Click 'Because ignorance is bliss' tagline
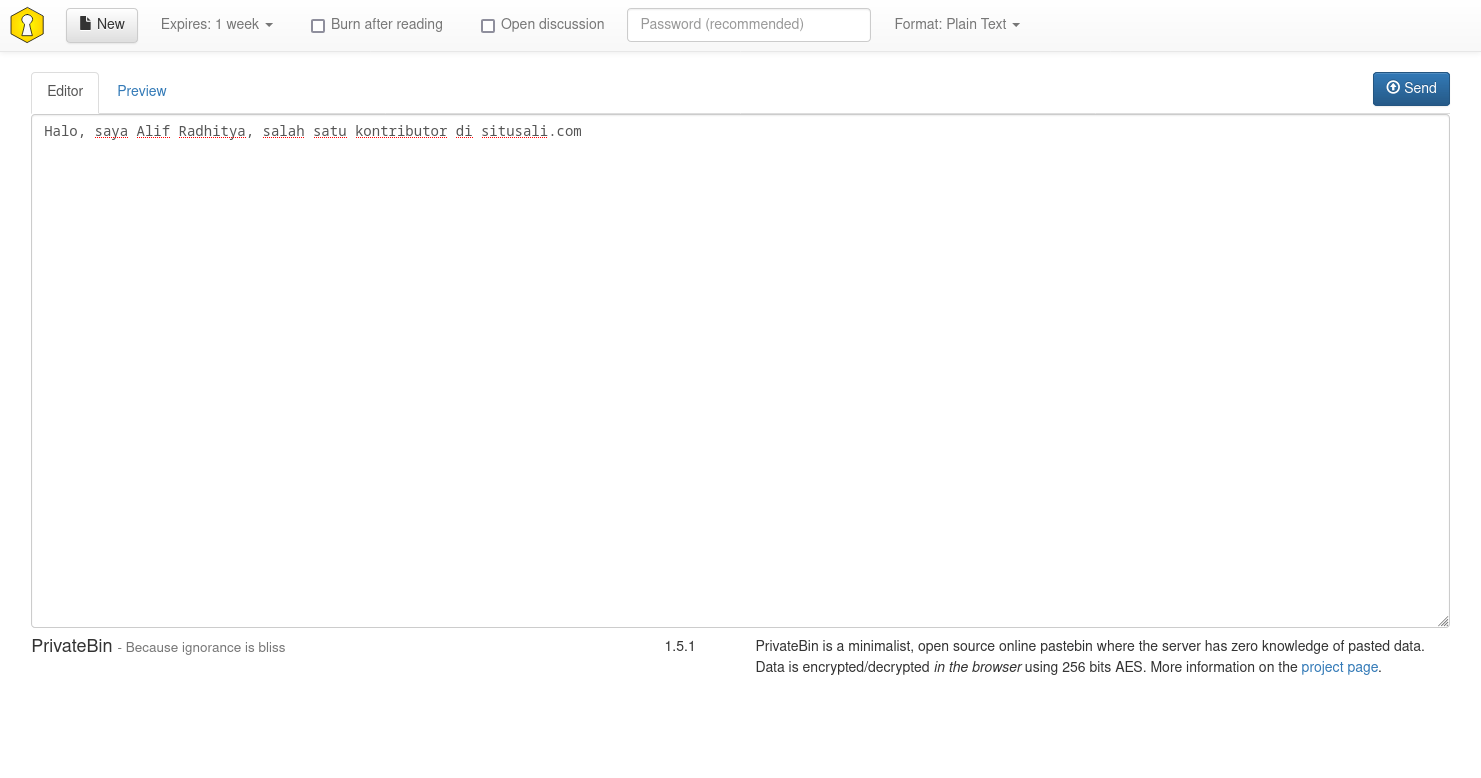 pyautogui.click(x=205, y=648)
